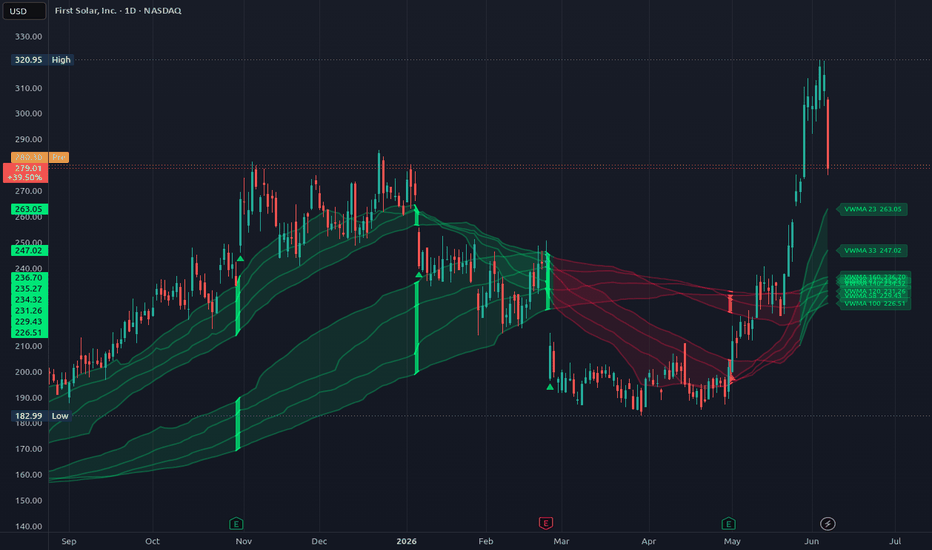The width and height of the screenshot is (932, 550).
Task: Click the green 263.05 axis price tag
Action: click(29, 209)
